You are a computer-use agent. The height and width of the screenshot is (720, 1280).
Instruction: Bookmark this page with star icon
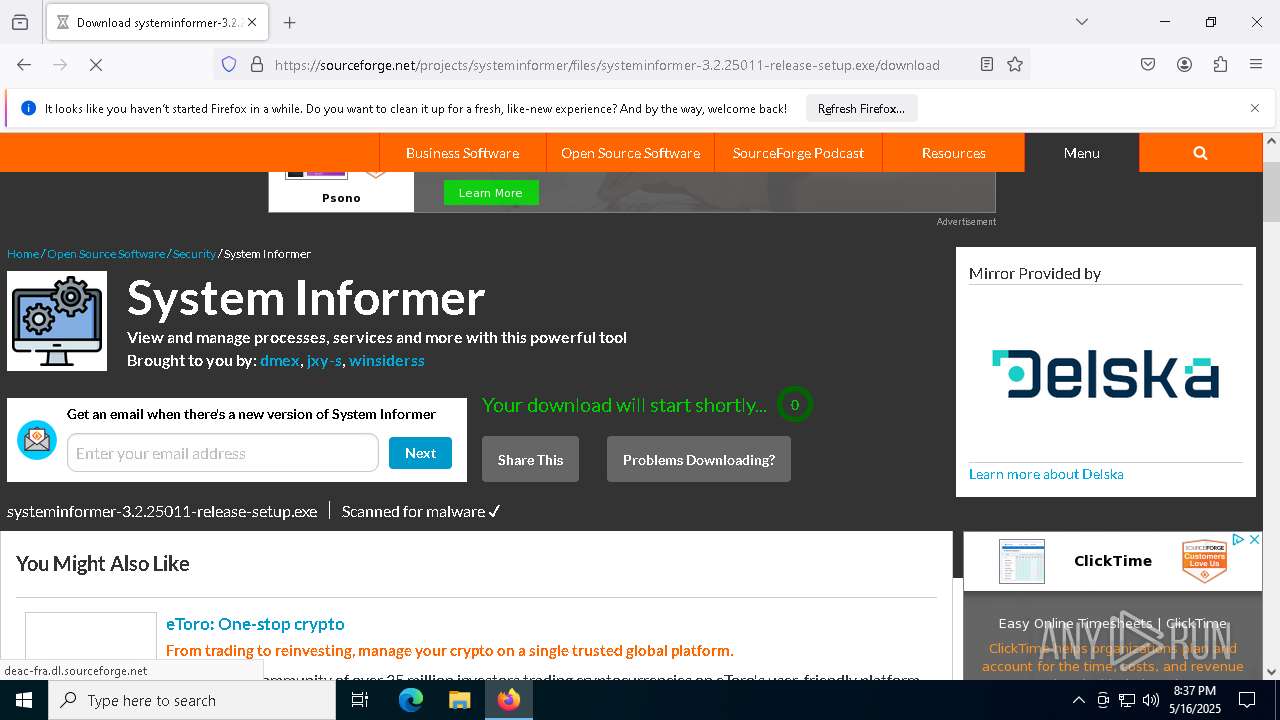[x=1015, y=65]
